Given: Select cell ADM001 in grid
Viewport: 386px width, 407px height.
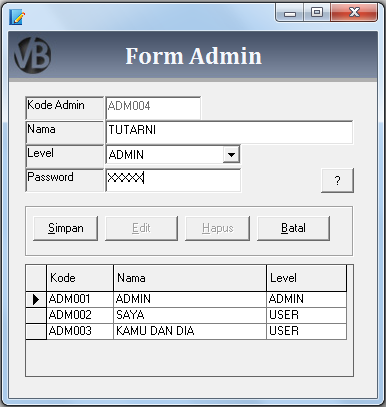Looking at the screenshot, I should 80,299.
